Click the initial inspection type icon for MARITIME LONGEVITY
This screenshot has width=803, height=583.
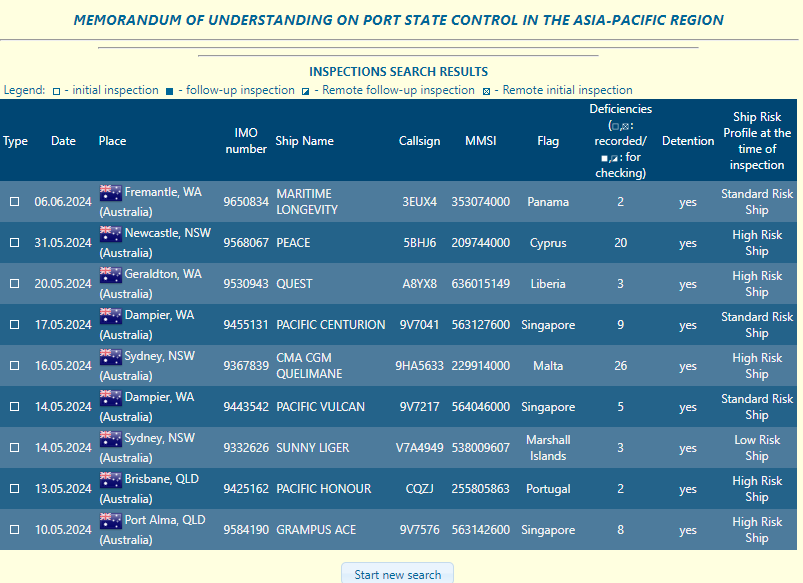pyautogui.click(x=14, y=201)
